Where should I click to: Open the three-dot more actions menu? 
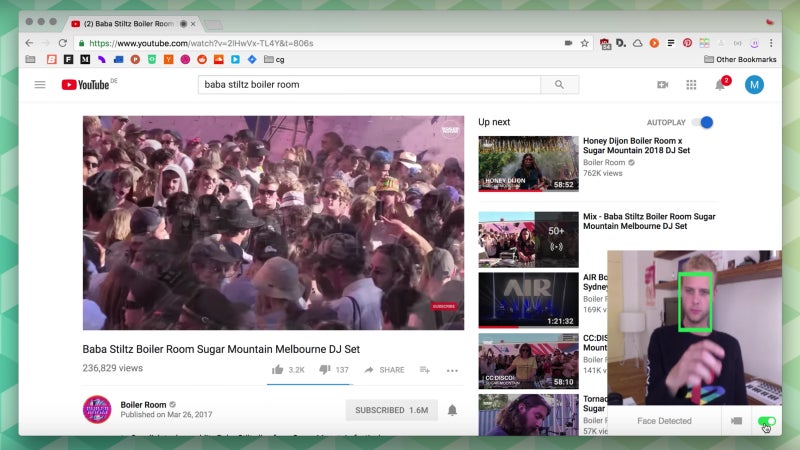(452, 370)
